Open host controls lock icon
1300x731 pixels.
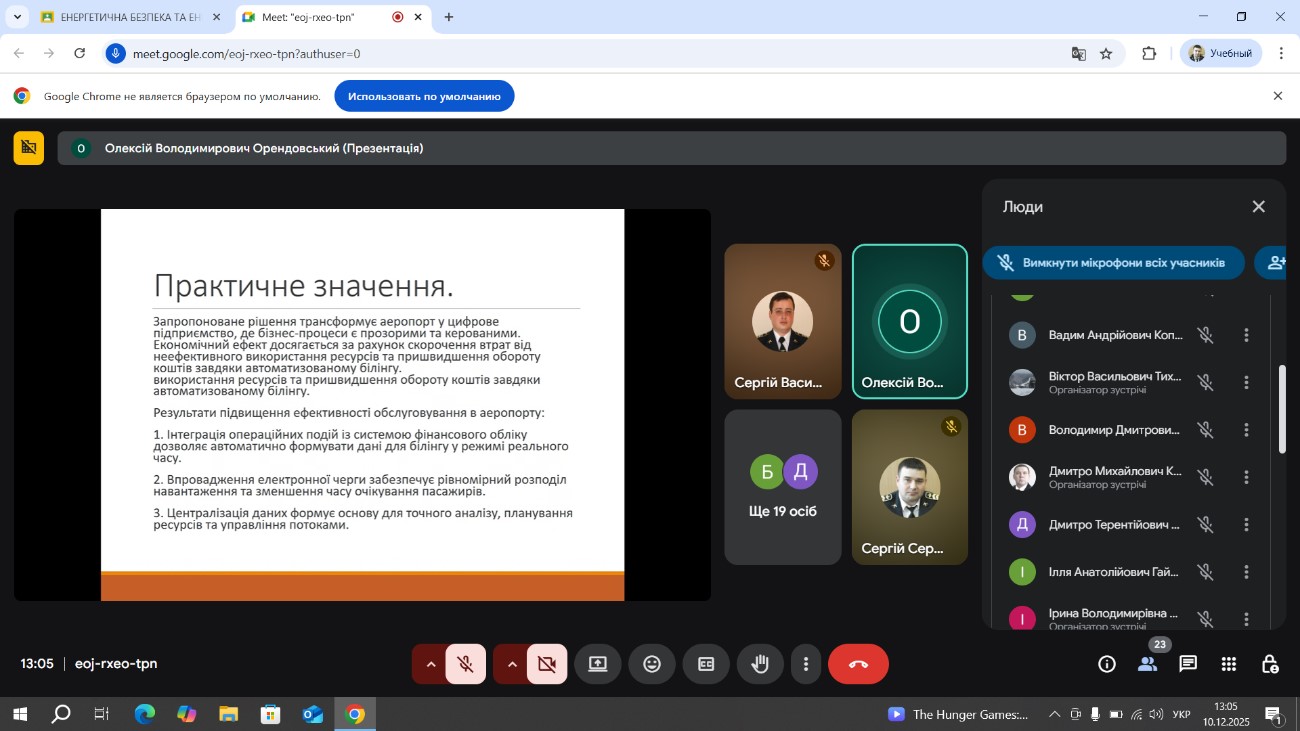pyautogui.click(x=1270, y=664)
